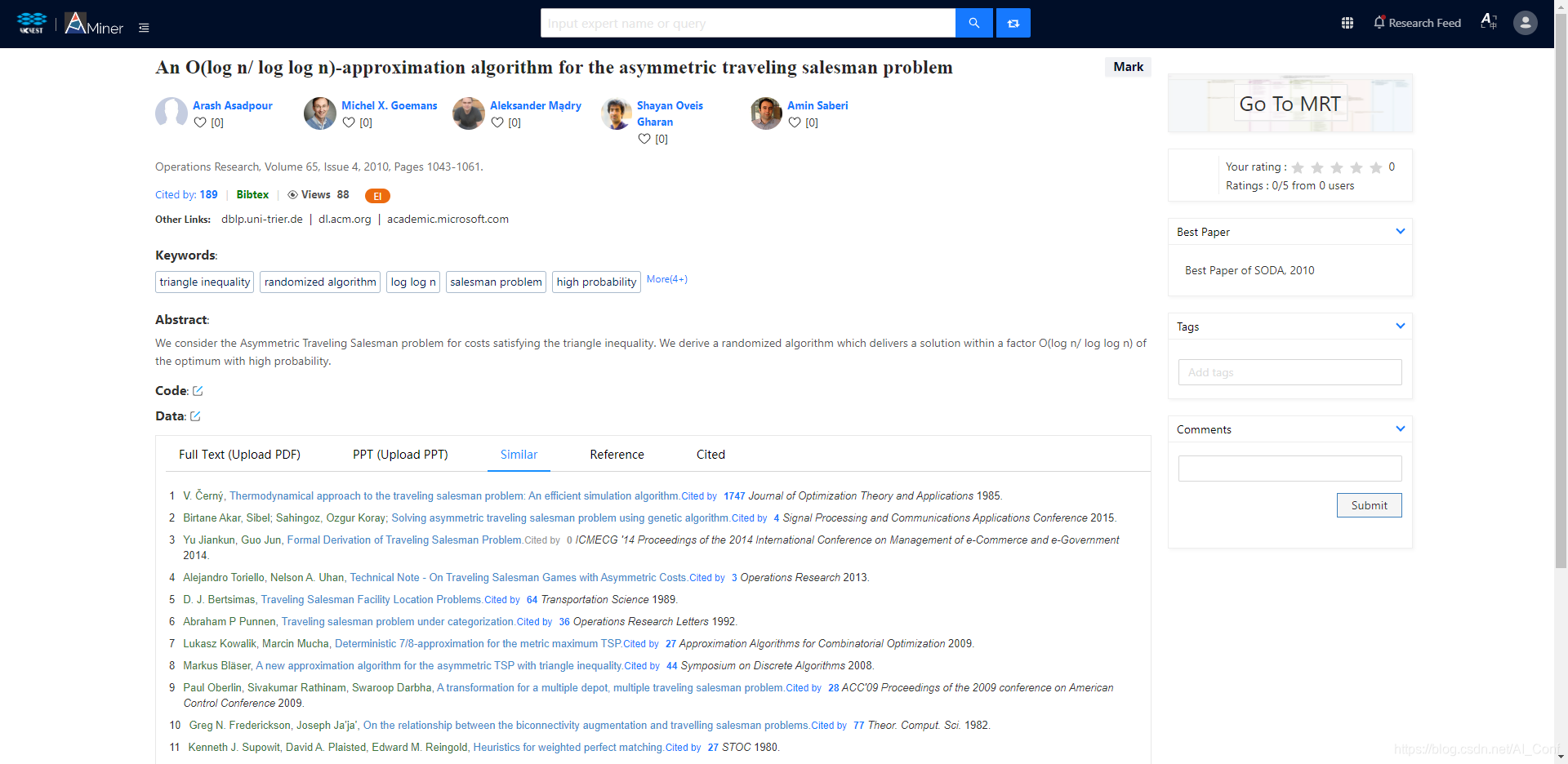Open the Bibtex link
The image size is (1568, 764).
(252, 195)
